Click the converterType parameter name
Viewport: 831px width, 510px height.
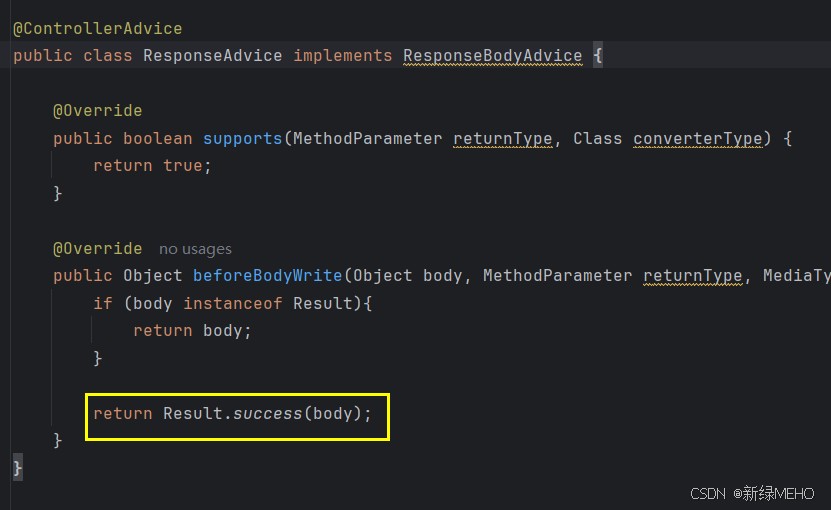point(697,139)
